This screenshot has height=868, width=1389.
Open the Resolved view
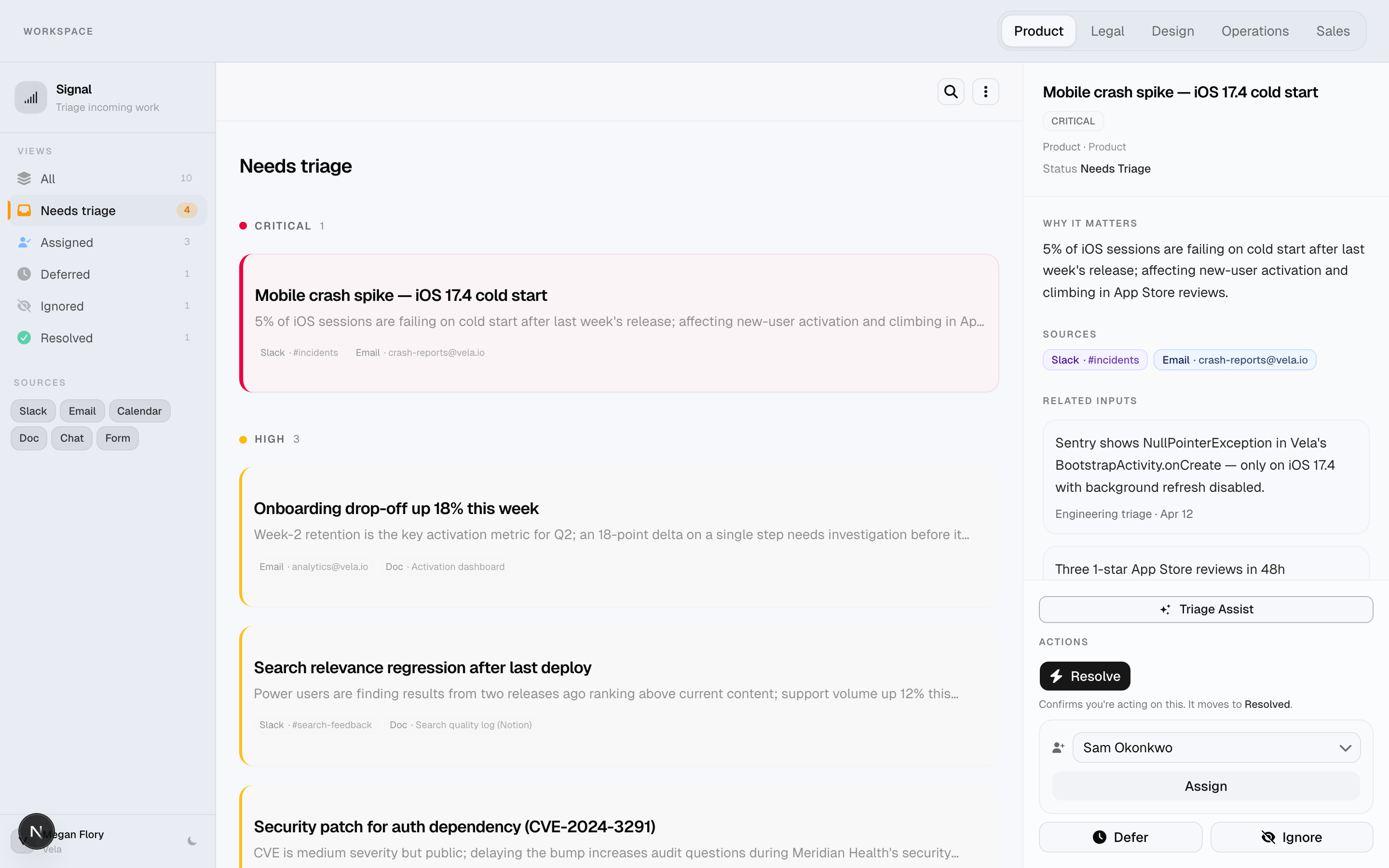coord(108,338)
